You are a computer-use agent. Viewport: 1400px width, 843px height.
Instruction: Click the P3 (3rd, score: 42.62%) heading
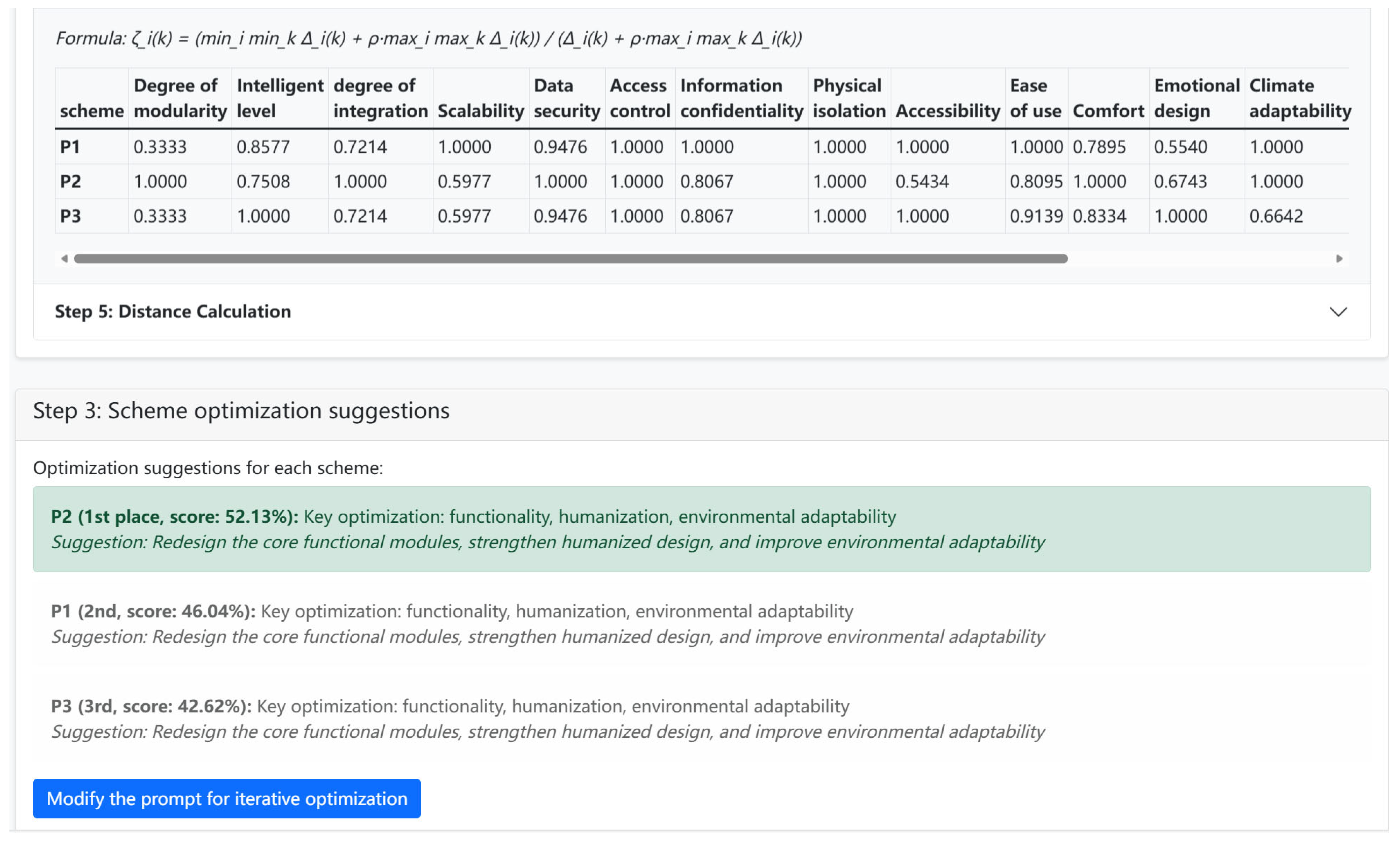[x=151, y=706]
